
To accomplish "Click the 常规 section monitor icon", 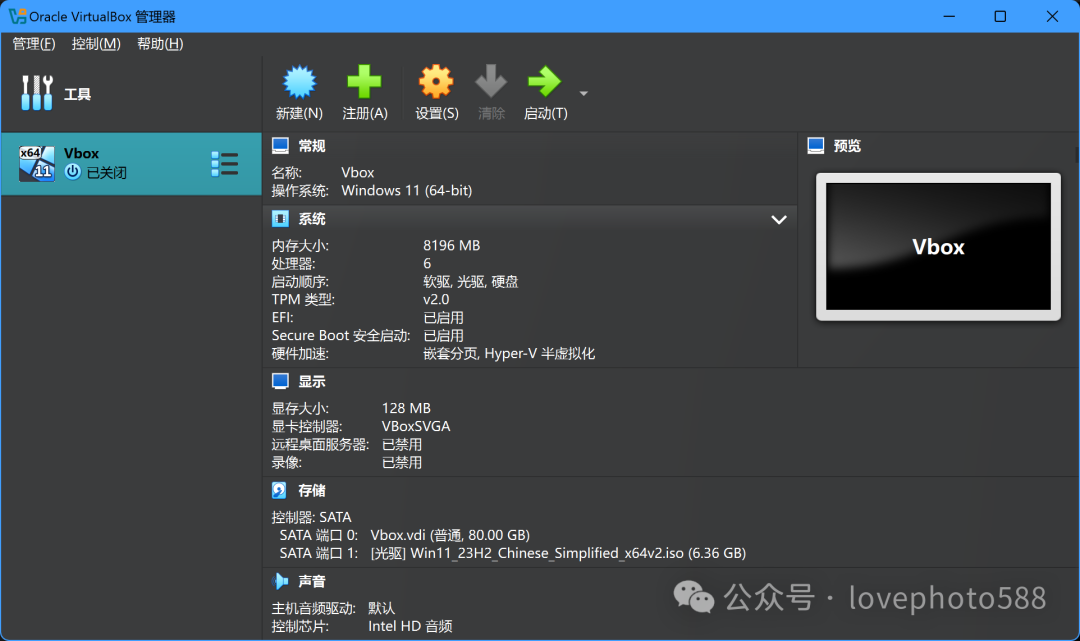I will [x=280, y=145].
